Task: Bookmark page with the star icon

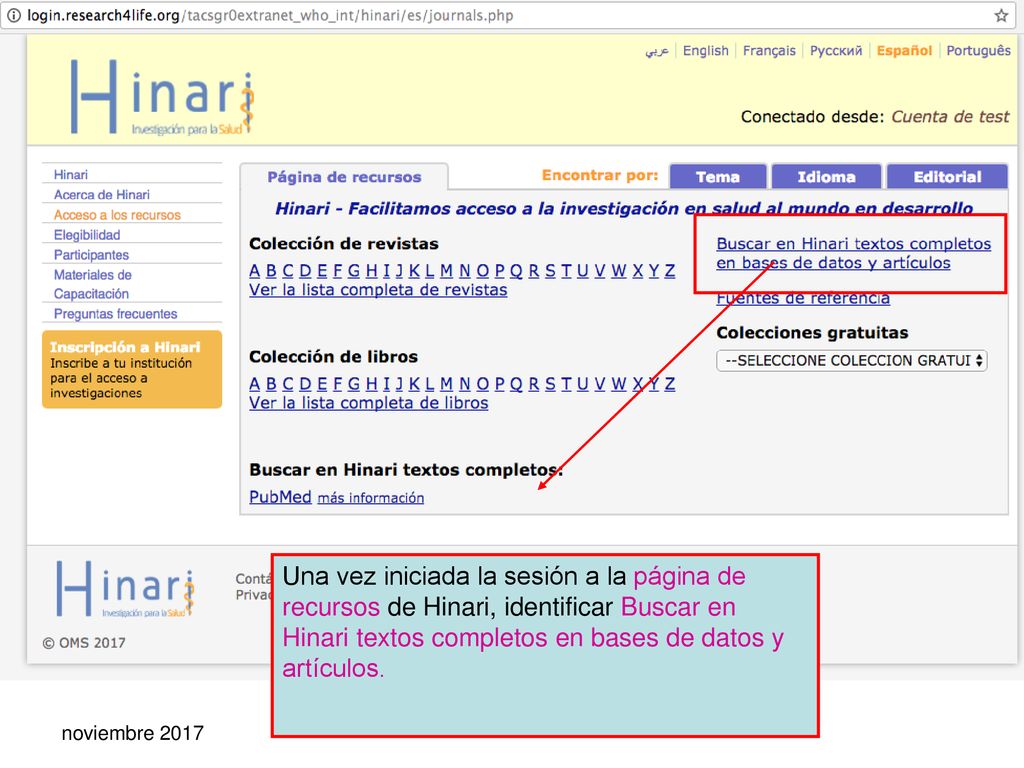Action: click(1000, 16)
